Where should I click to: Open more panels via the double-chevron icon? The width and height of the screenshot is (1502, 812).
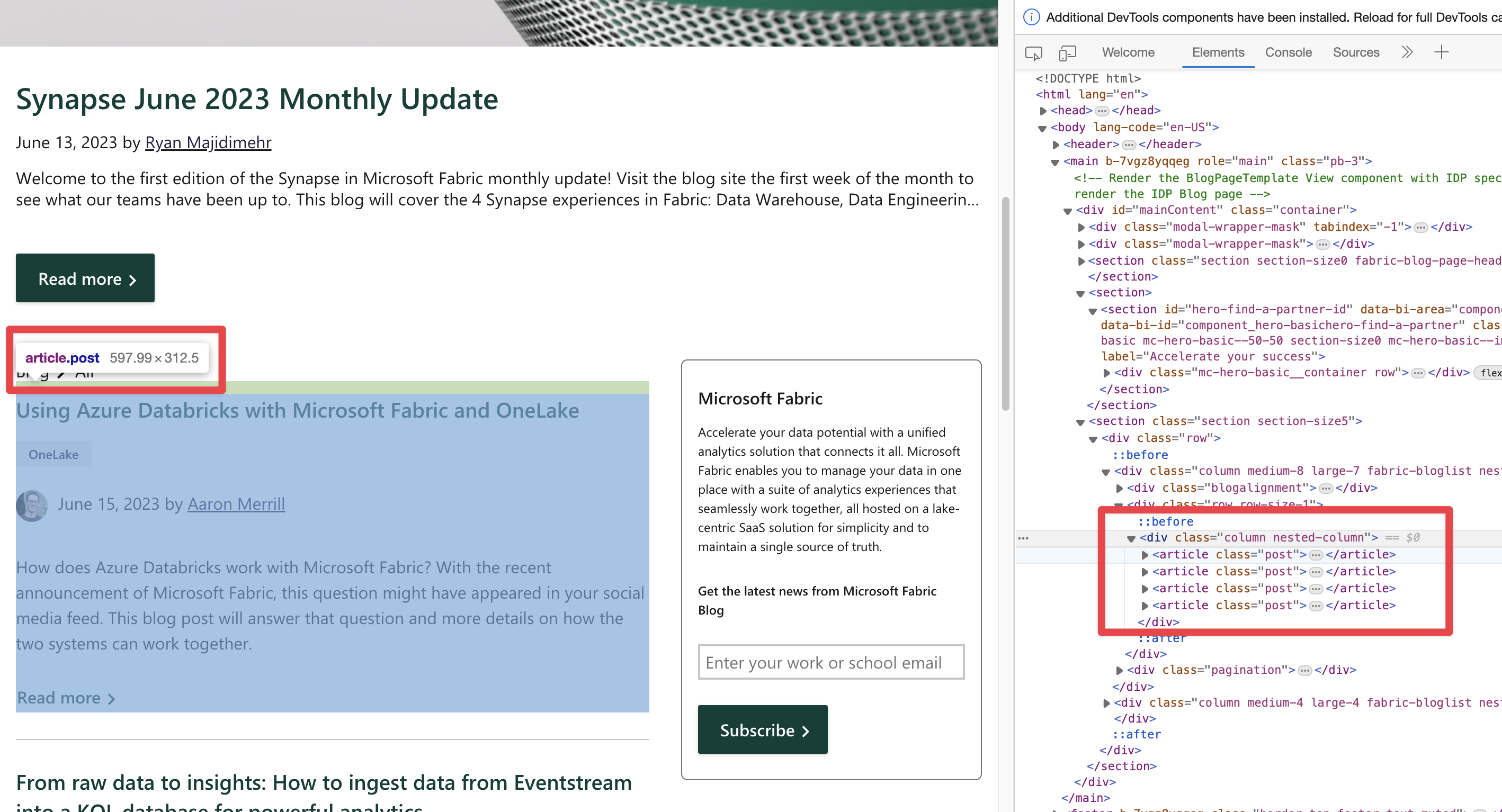(x=1407, y=52)
